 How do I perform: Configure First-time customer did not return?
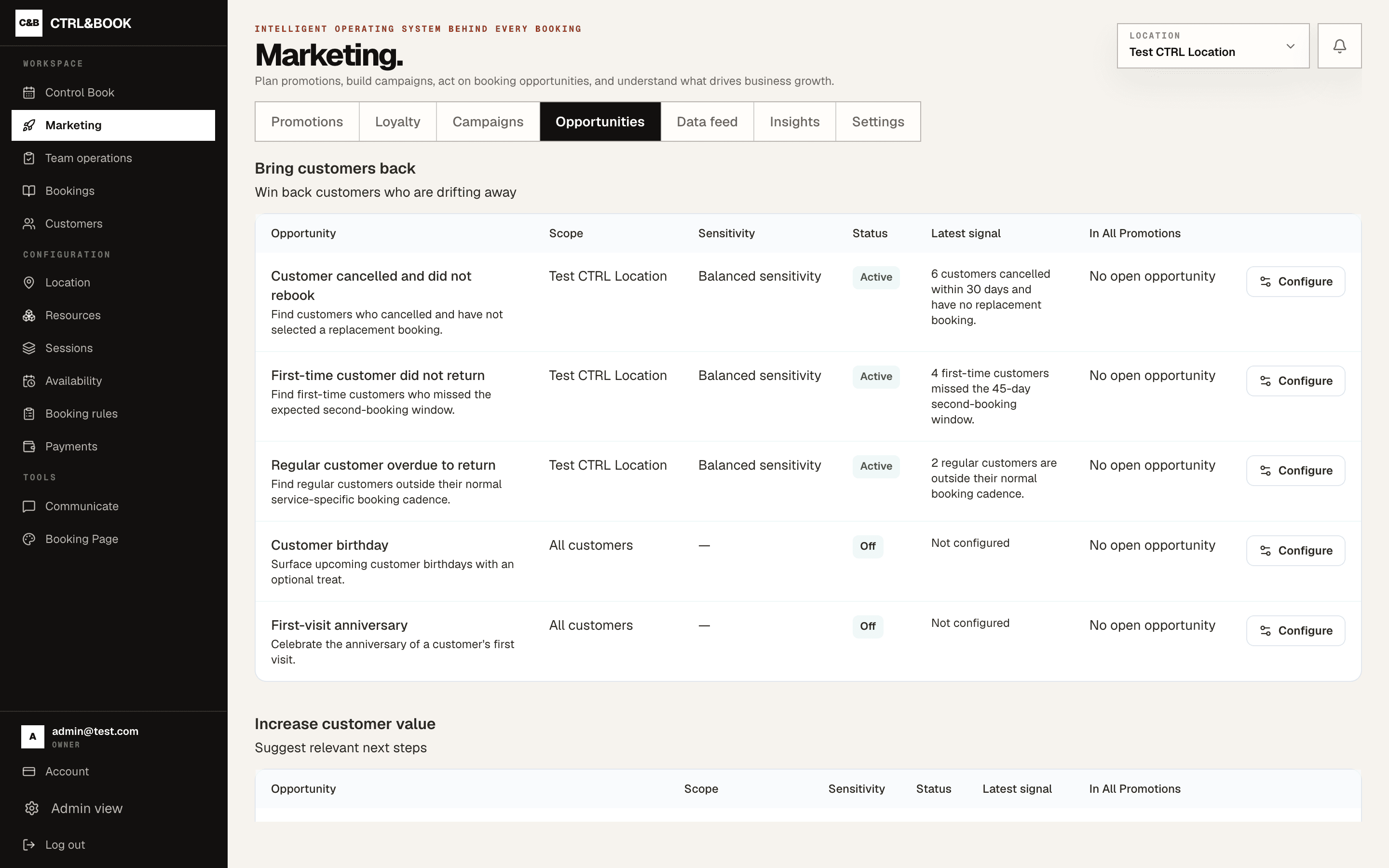coord(1295,381)
